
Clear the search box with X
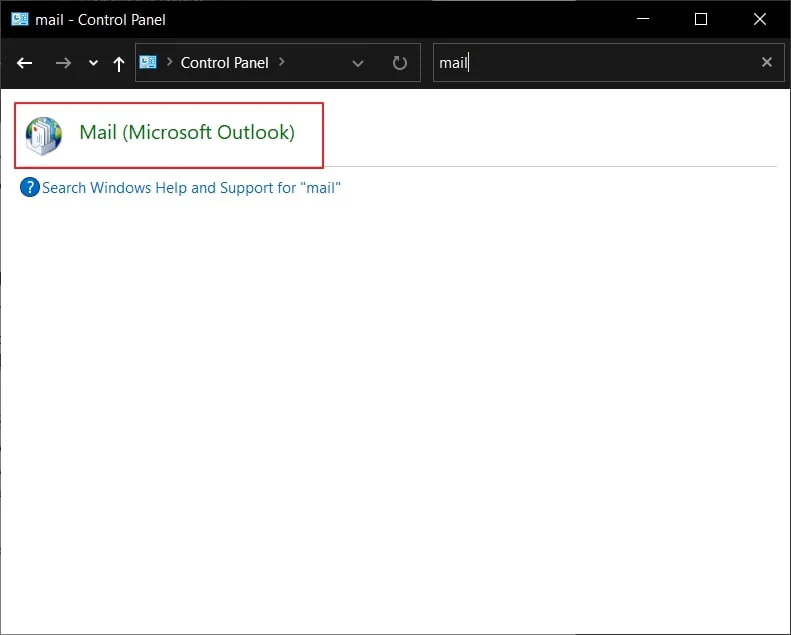[767, 62]
